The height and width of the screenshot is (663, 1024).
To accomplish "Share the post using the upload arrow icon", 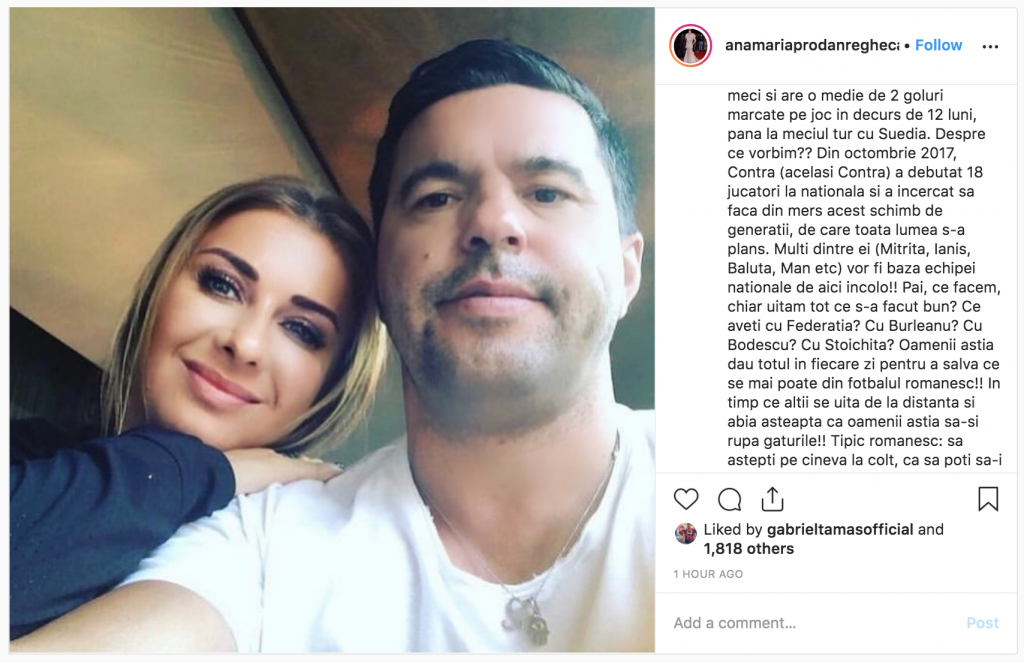I will 773,499.
